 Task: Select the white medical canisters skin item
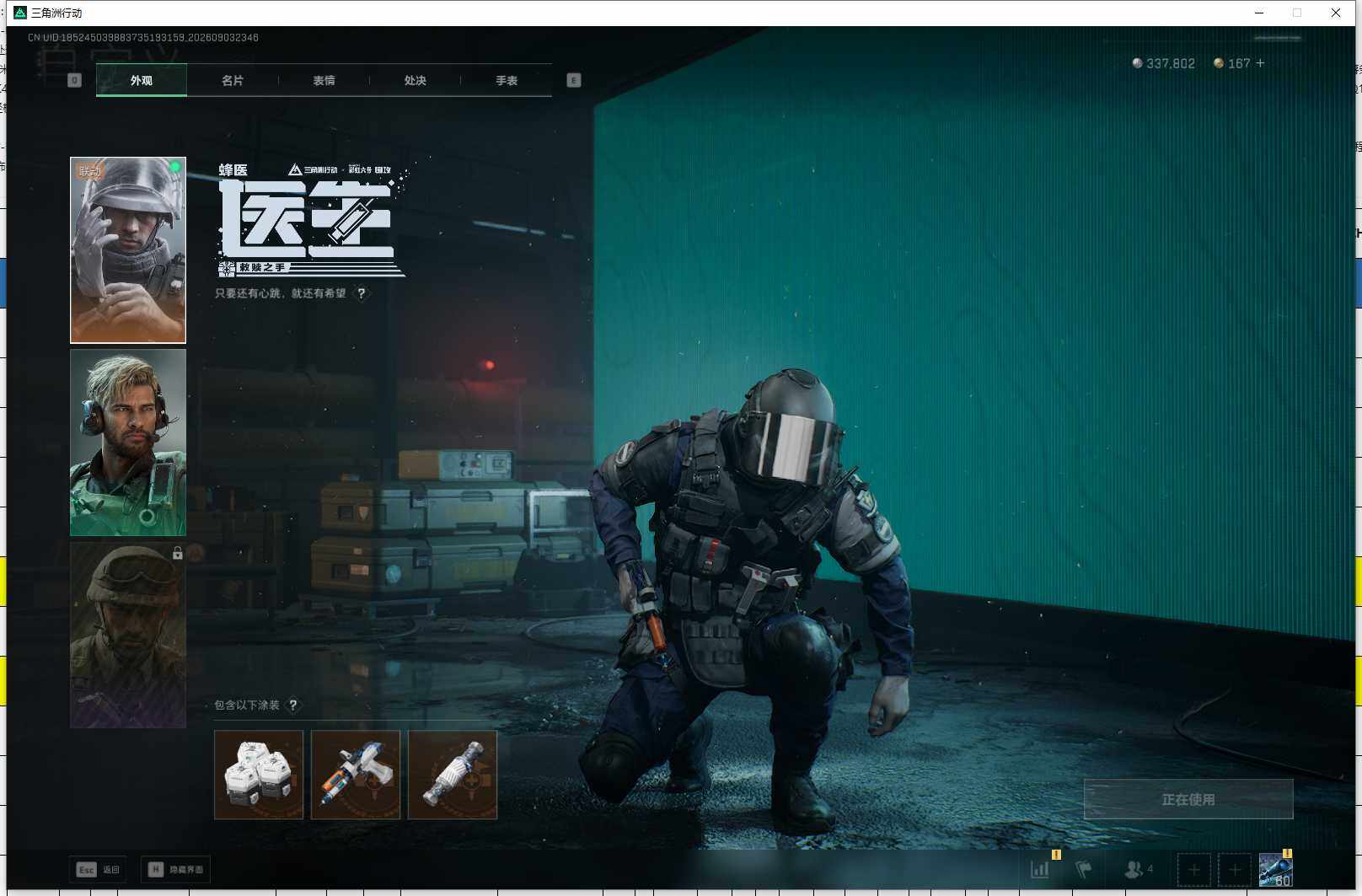coord(259,775)
